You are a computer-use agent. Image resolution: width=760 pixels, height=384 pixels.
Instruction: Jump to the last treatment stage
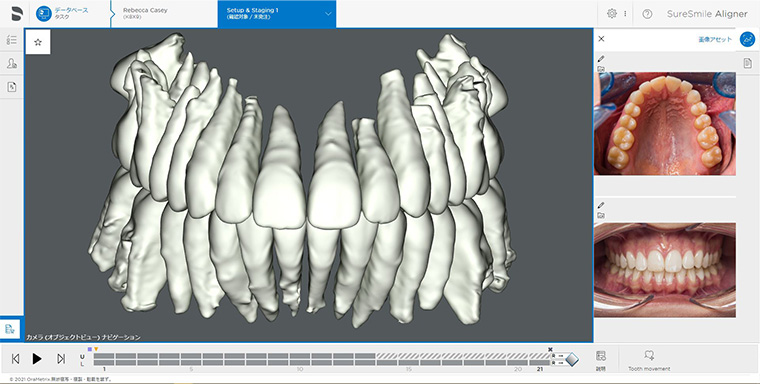pyautogui.click(x=61, y=359)
